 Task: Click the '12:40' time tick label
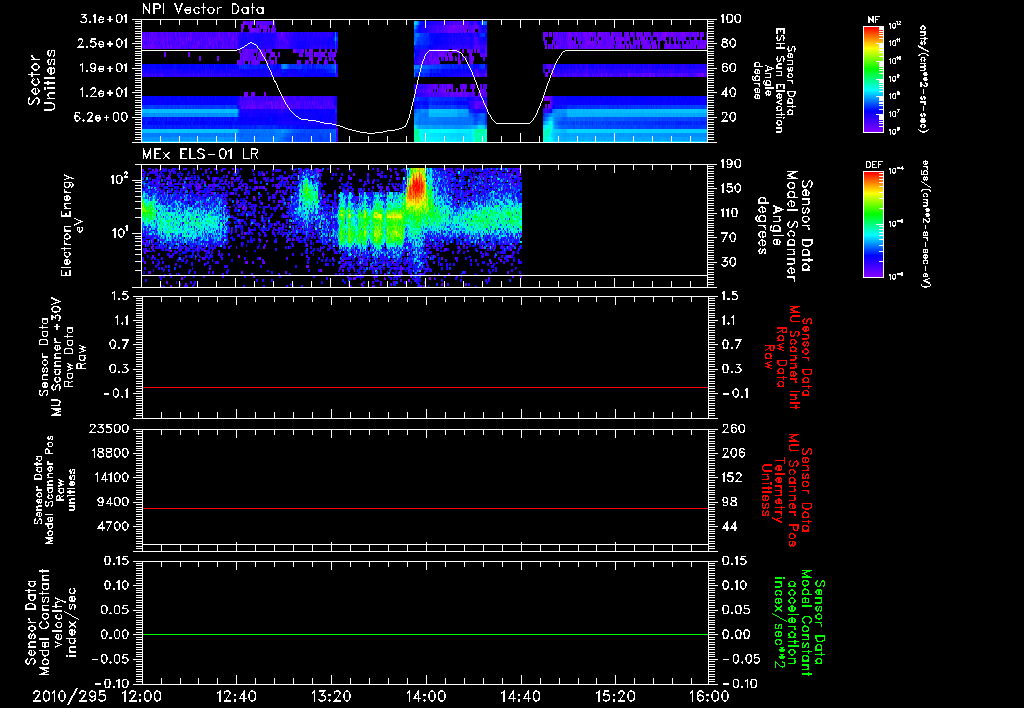click(236, 697)
